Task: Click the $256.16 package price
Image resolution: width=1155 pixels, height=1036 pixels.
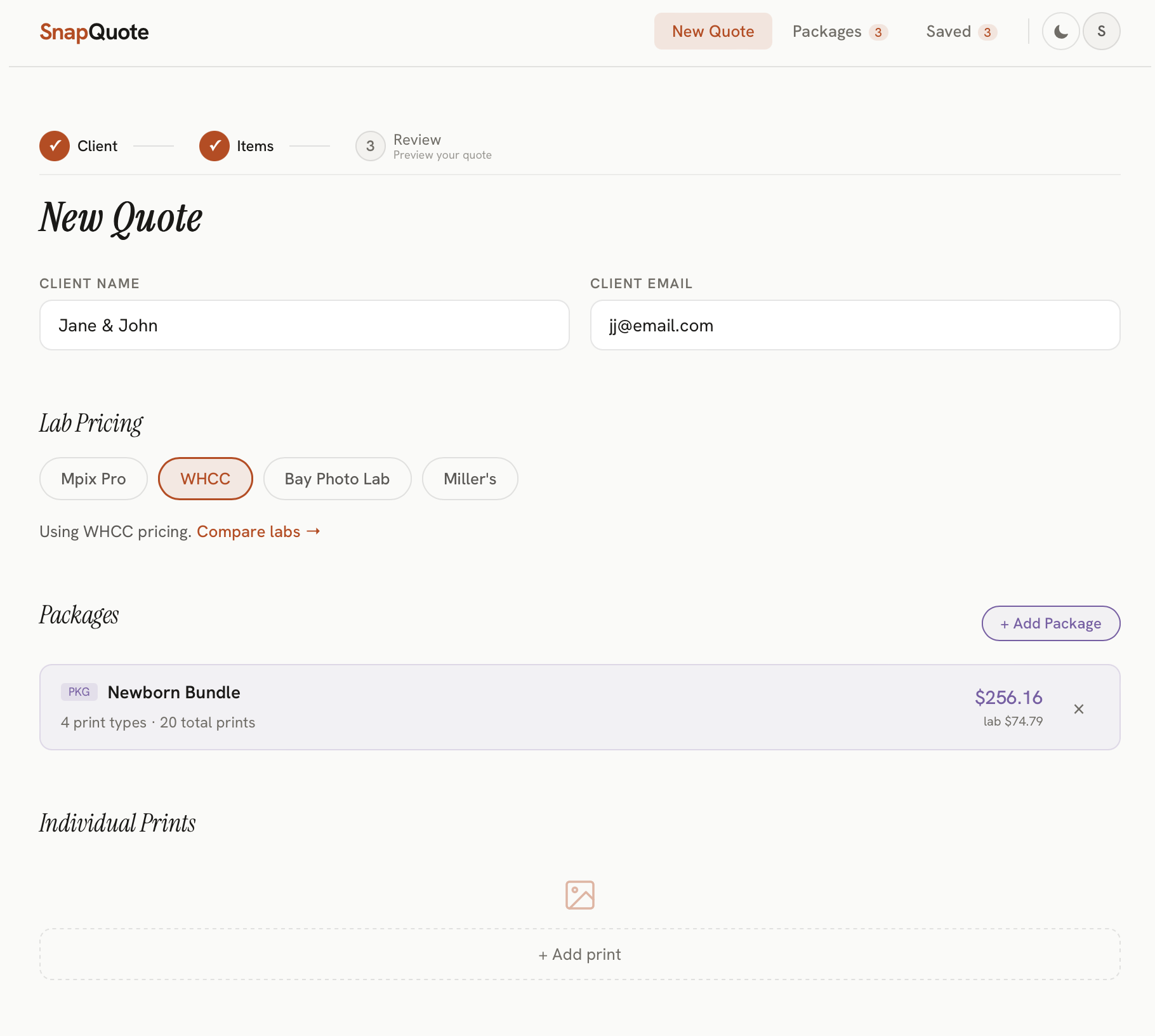Action: pos(1008,698)
